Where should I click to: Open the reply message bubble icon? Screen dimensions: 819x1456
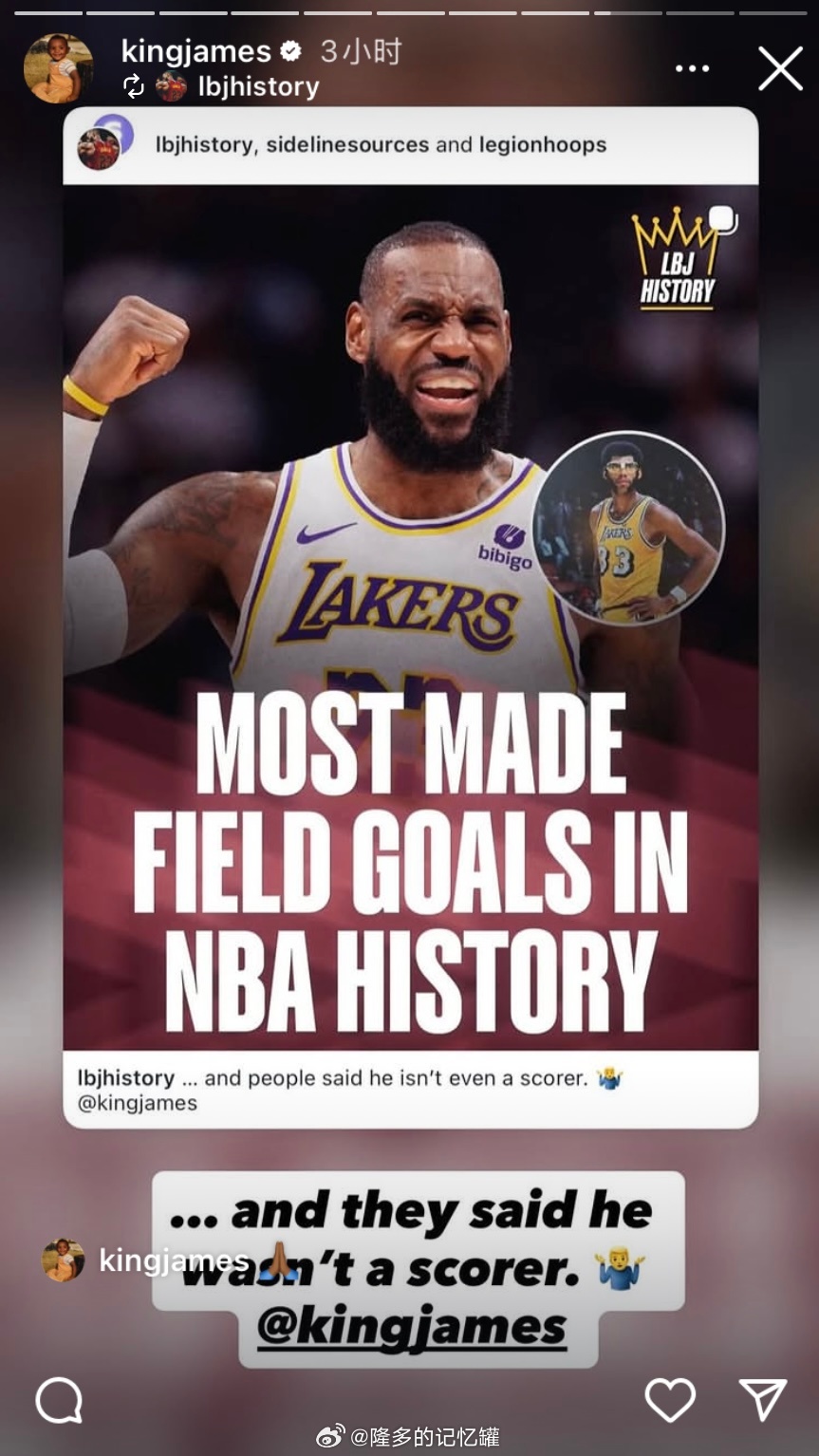59,1400
